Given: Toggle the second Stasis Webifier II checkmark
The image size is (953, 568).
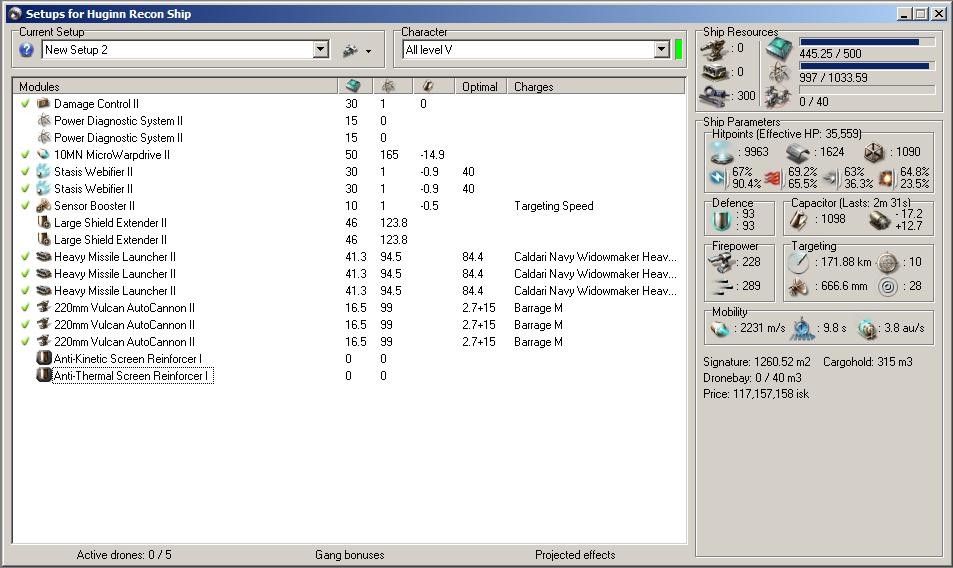Looking at the screenshot, I should tap(25, 189).
